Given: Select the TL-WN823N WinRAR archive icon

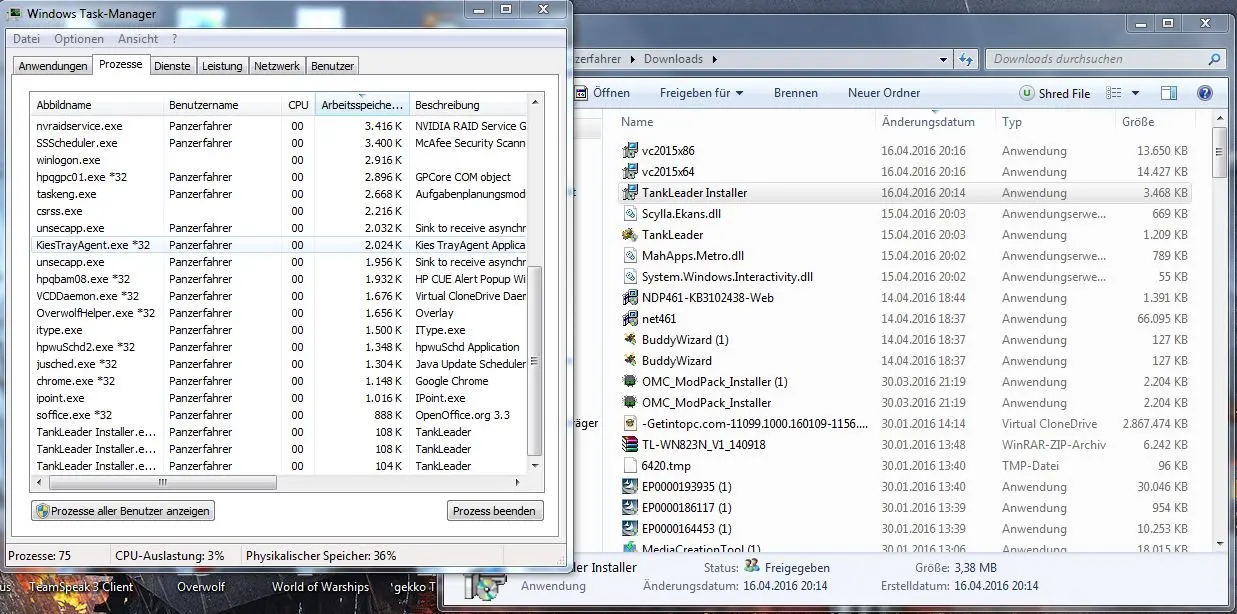Looking at the screenshot, I should pos(630,445).
